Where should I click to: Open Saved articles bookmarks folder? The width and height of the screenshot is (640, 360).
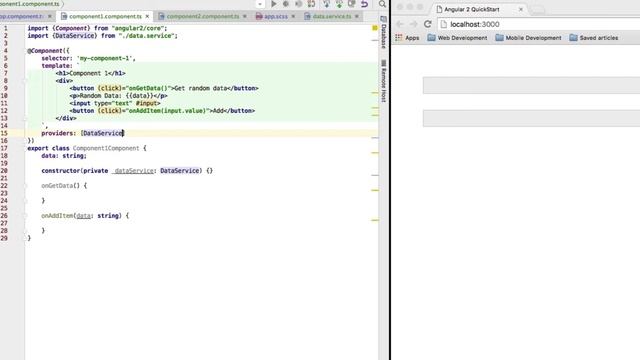tap(594, 38)
